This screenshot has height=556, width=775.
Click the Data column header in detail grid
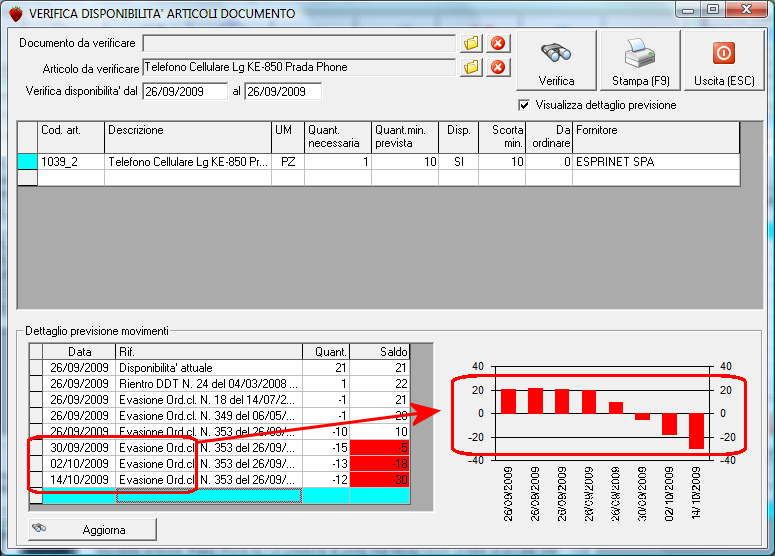[x=79, y=351]
